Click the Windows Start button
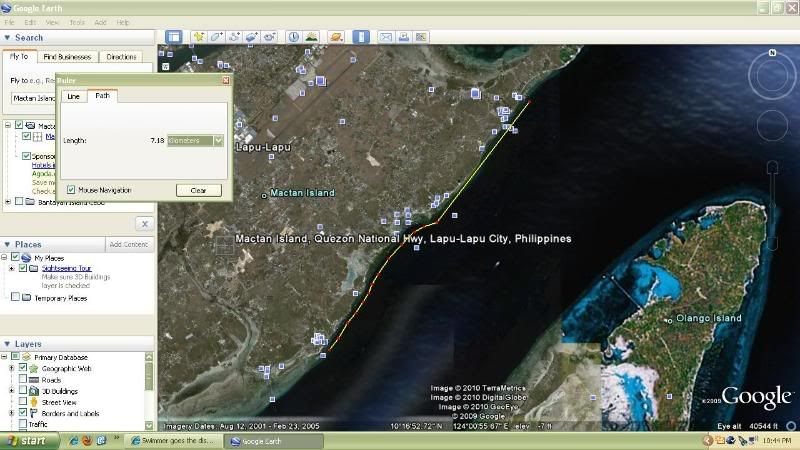The width and height of the screenshot is (800, 450). 28,441
